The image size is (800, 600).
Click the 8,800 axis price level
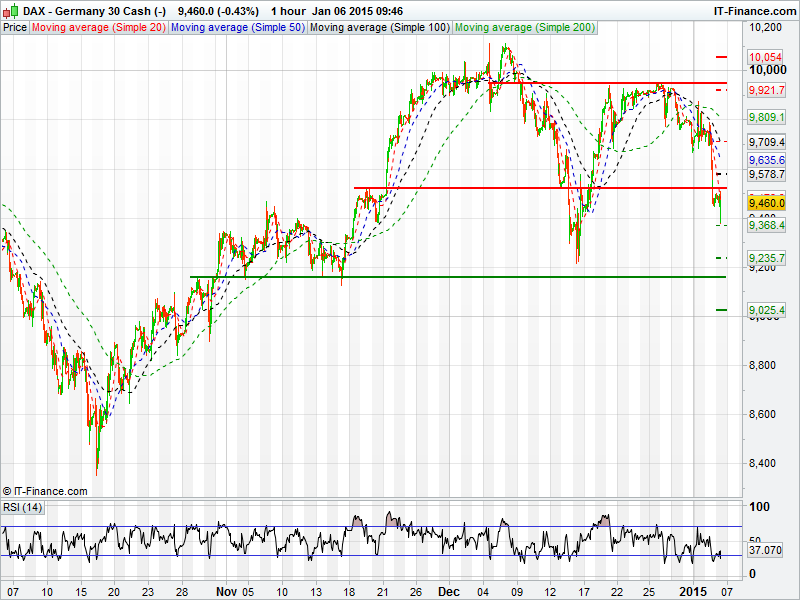pyautogui.click(x=762, y=365)
